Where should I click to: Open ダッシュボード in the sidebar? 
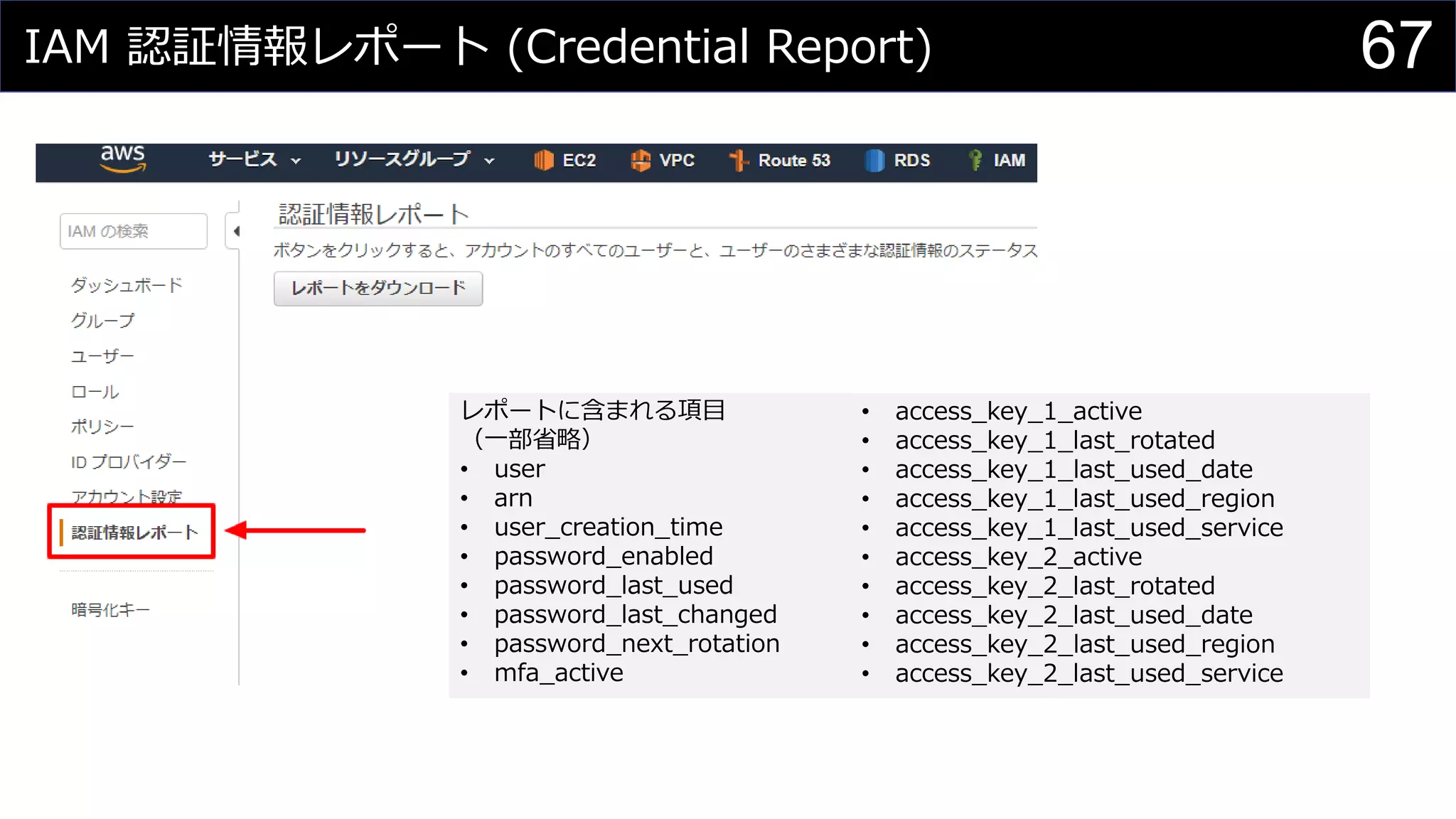[127, 285]
